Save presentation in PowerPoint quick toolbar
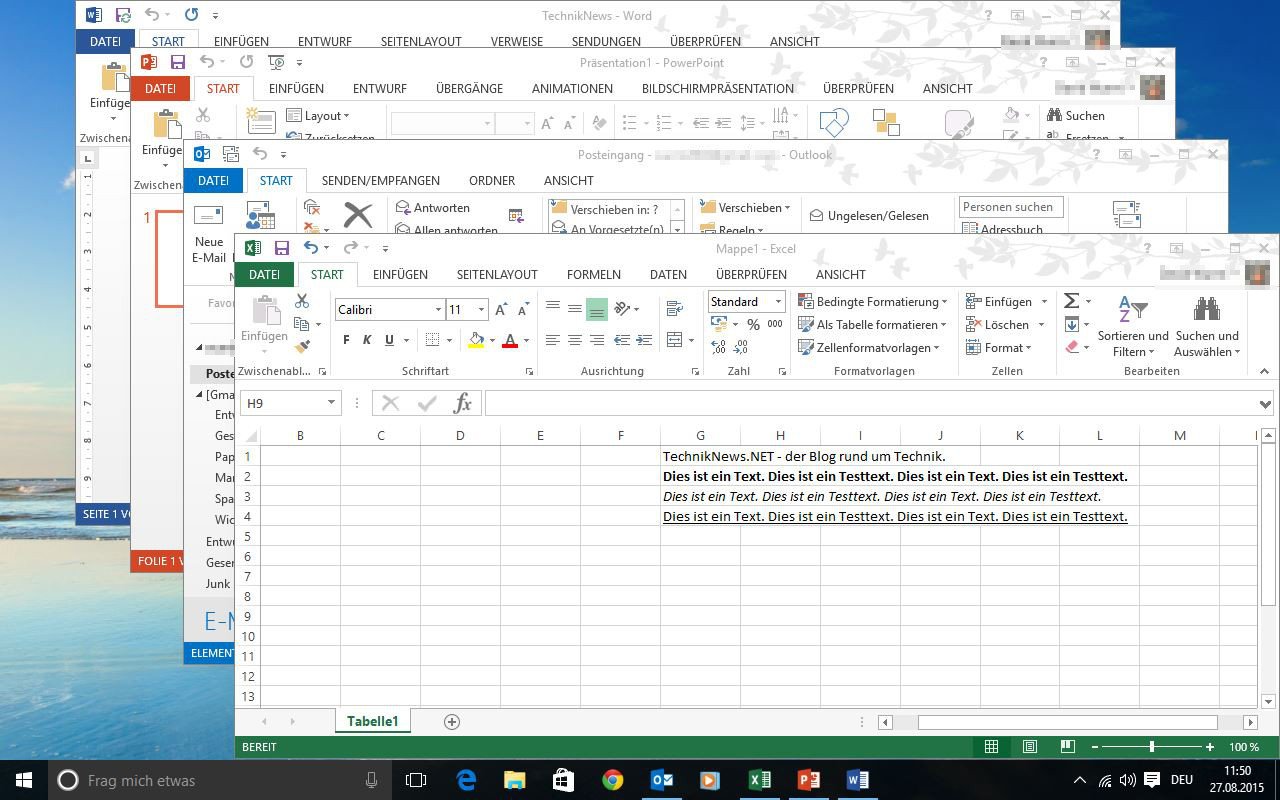Screen dimensions: 1280x800 (177, 62)
